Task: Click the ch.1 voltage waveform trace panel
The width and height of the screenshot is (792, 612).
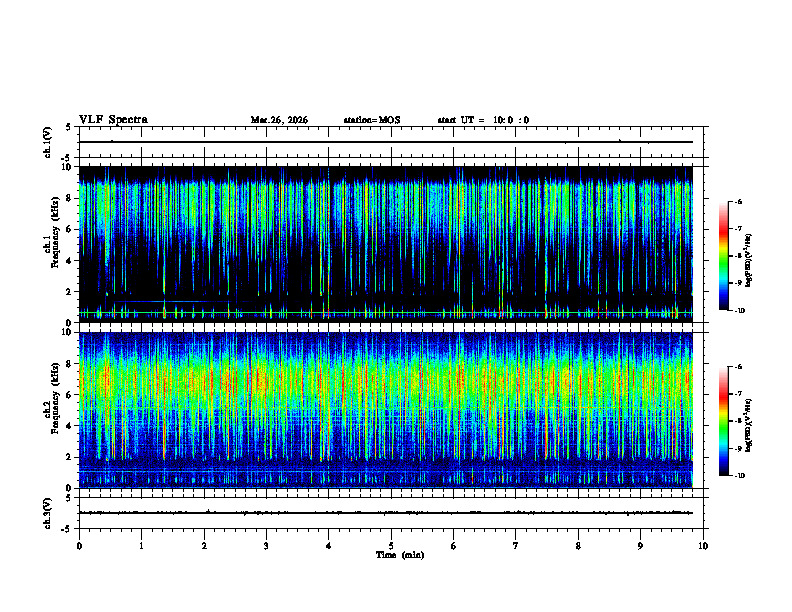Action: point(391,142)
